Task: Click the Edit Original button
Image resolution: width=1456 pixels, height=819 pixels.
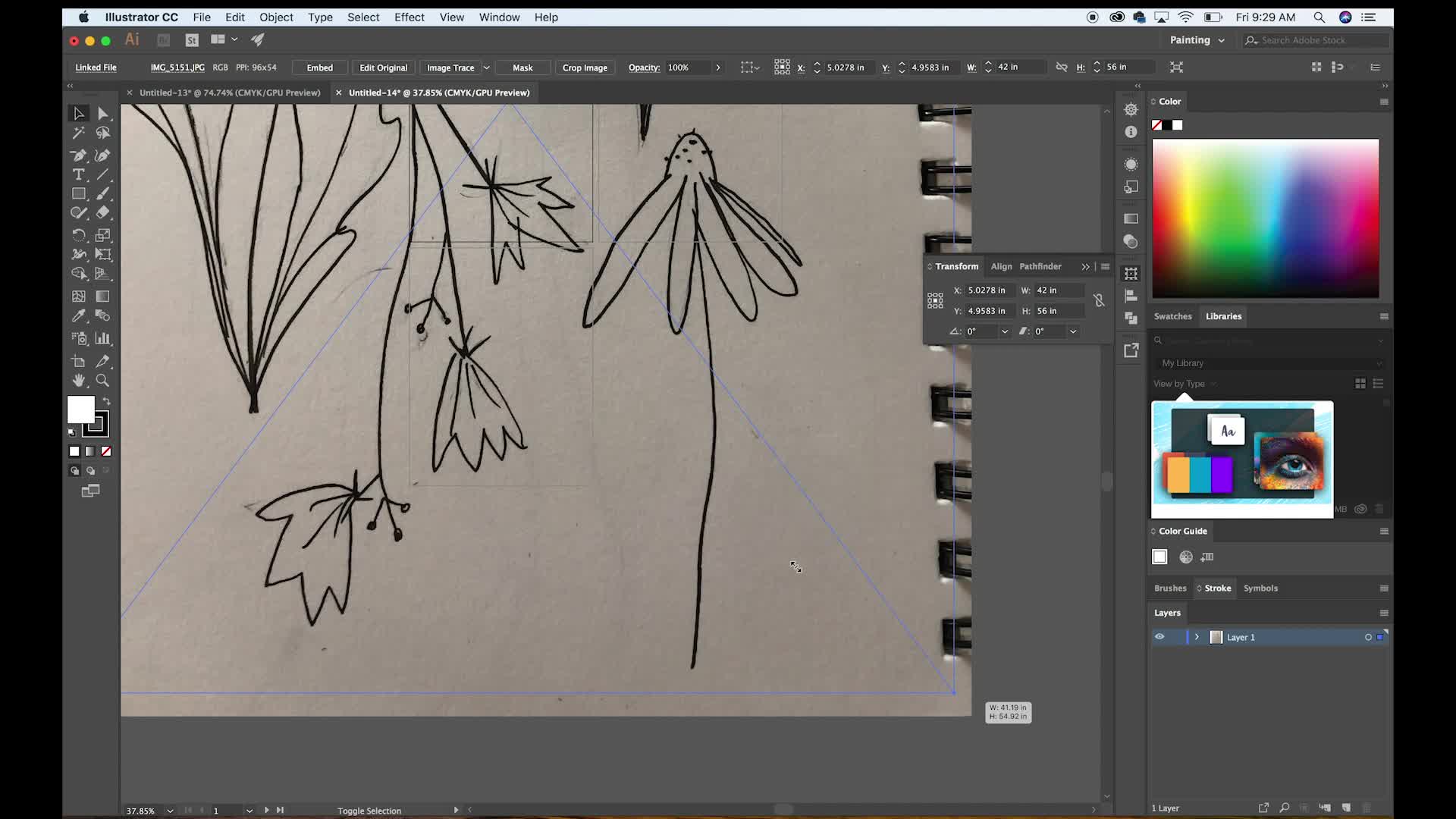Action: (383, 67)
